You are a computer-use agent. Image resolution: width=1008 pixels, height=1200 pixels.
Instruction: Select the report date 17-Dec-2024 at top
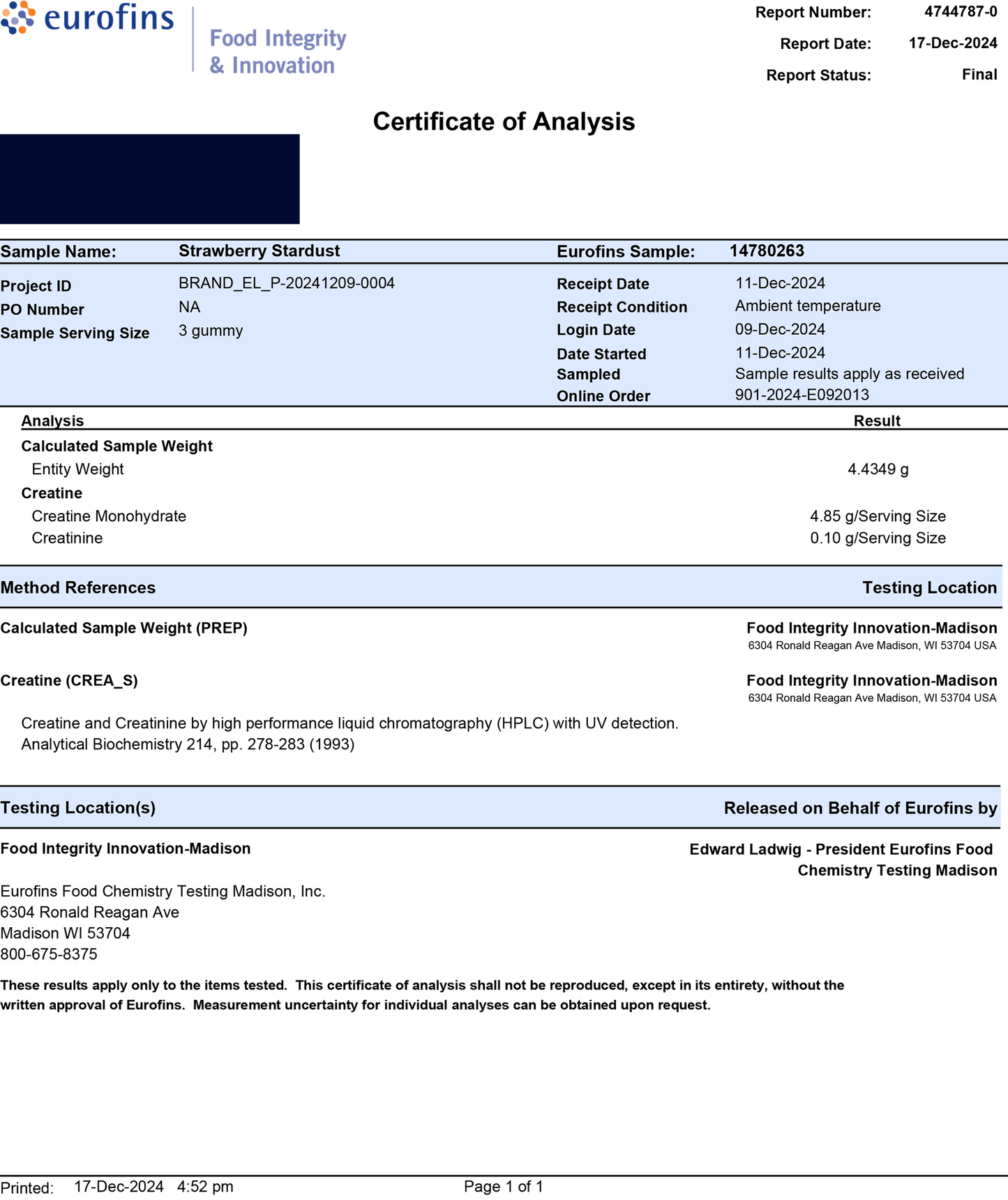pos(952,43)
